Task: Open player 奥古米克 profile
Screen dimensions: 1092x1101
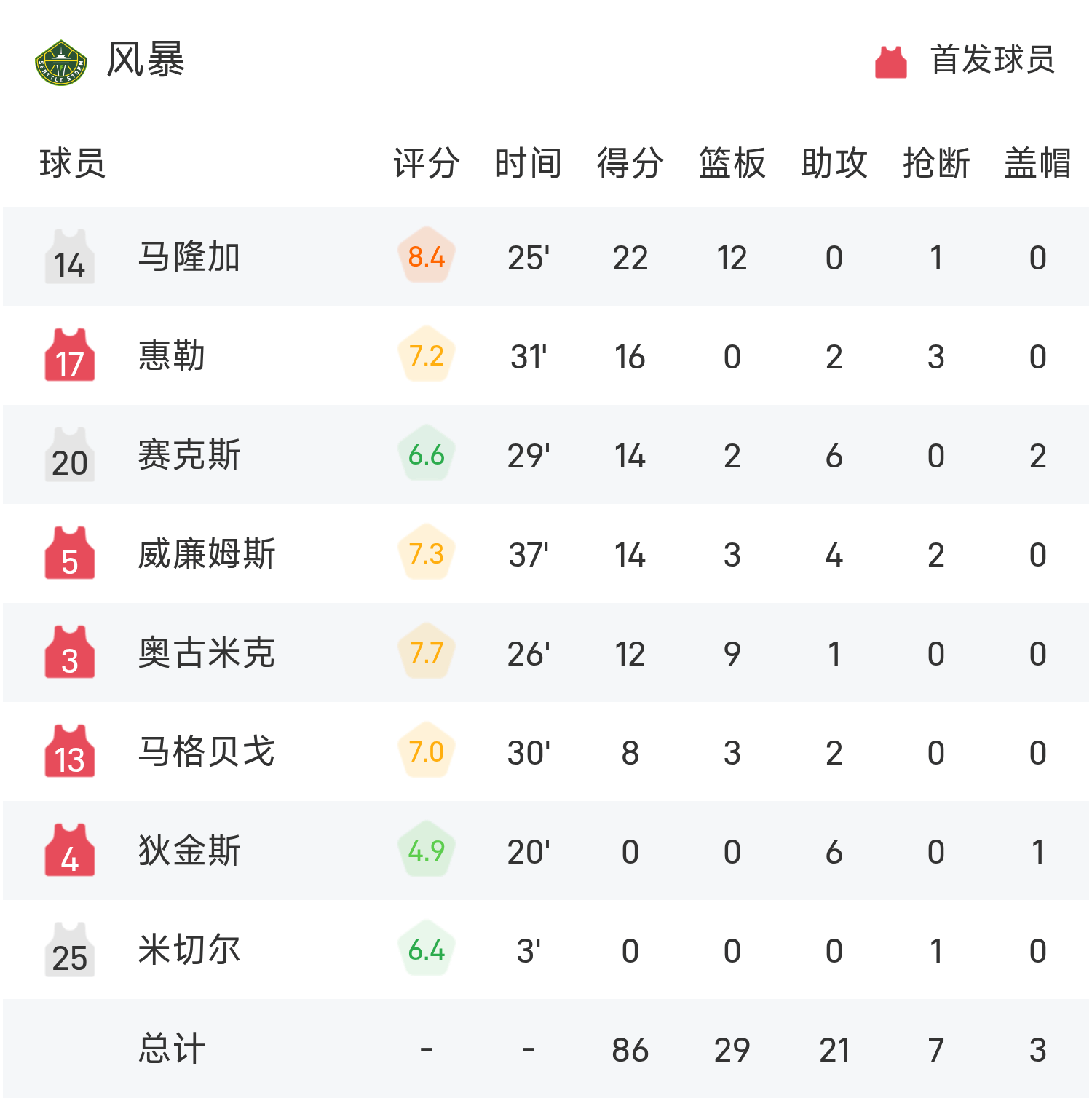Action: click(x=207, y=652)
